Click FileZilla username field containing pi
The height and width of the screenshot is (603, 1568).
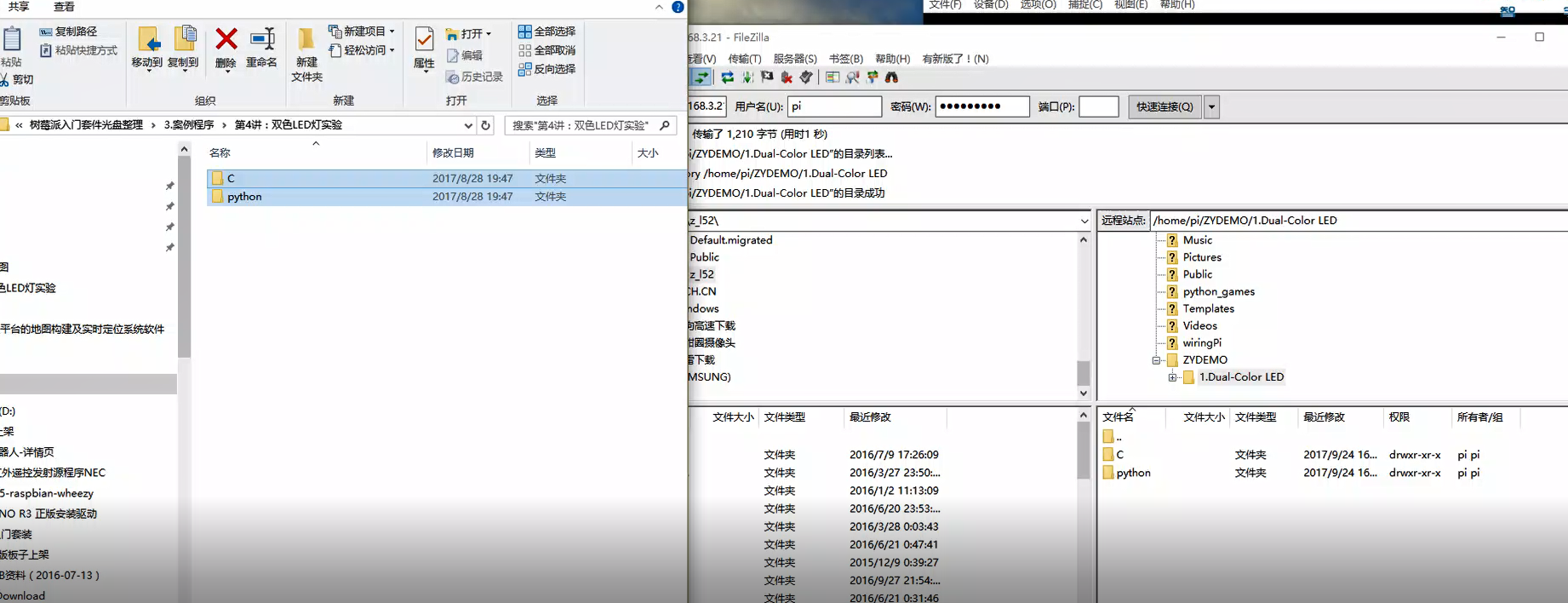click(834, 106)
